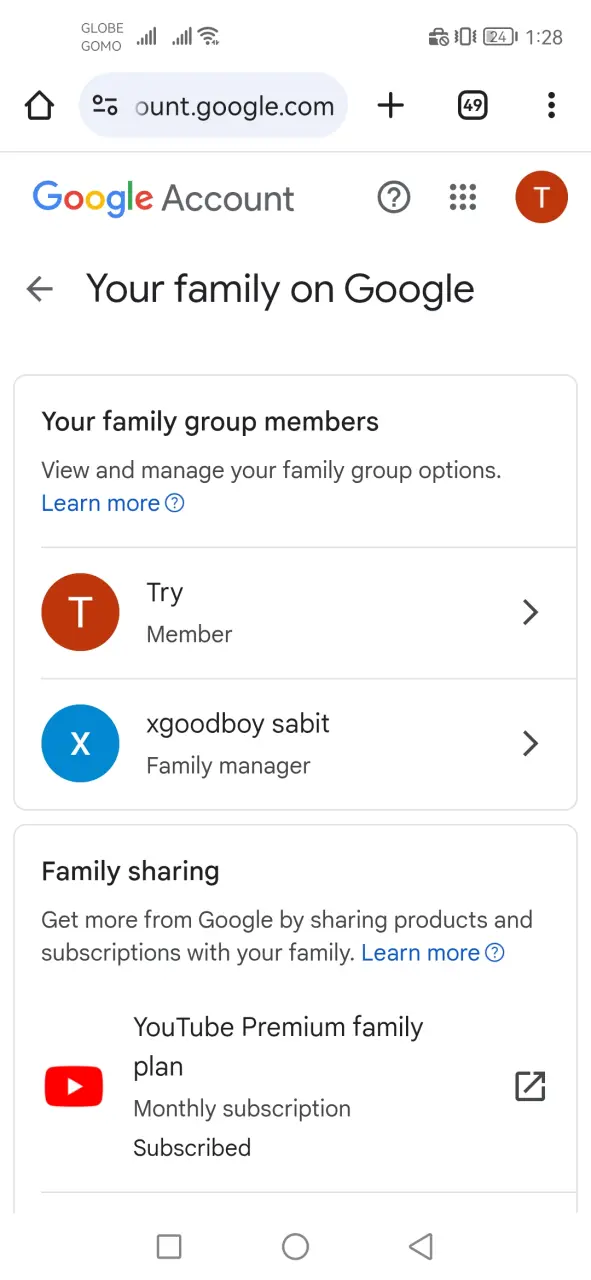This screenshot has width=591, height=1280.
Task: Click Learn more under Family sharing
Action: 433,953
